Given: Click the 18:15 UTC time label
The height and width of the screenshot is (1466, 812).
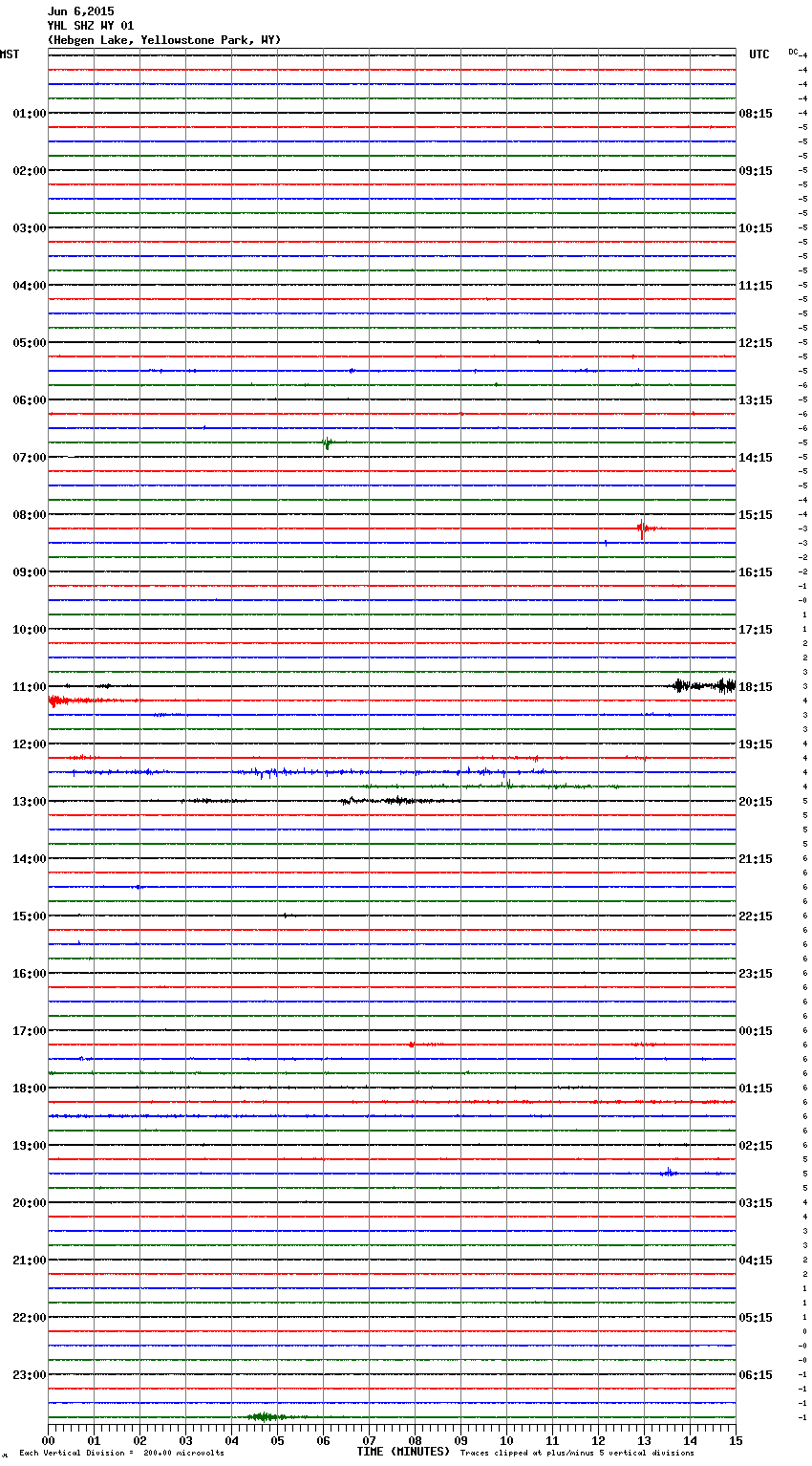Looking at the screenshot, I should coord(756,687).
